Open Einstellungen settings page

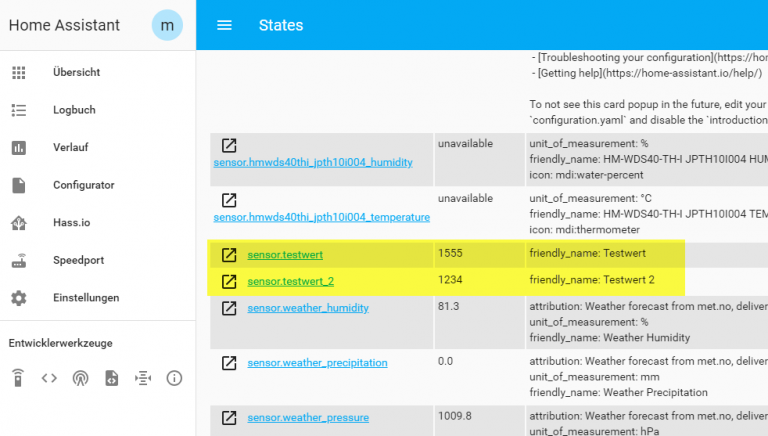pos(86,298)
